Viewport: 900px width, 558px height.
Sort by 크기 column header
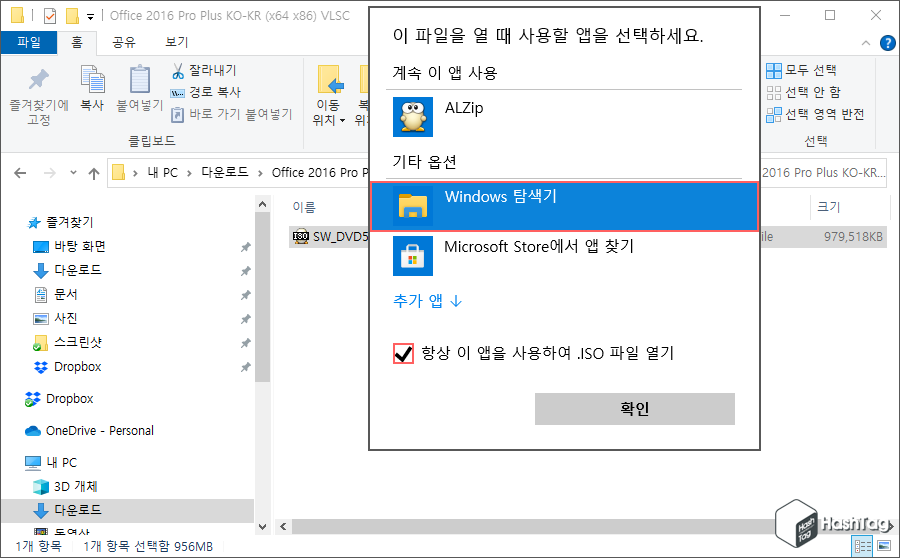point(828,207)
